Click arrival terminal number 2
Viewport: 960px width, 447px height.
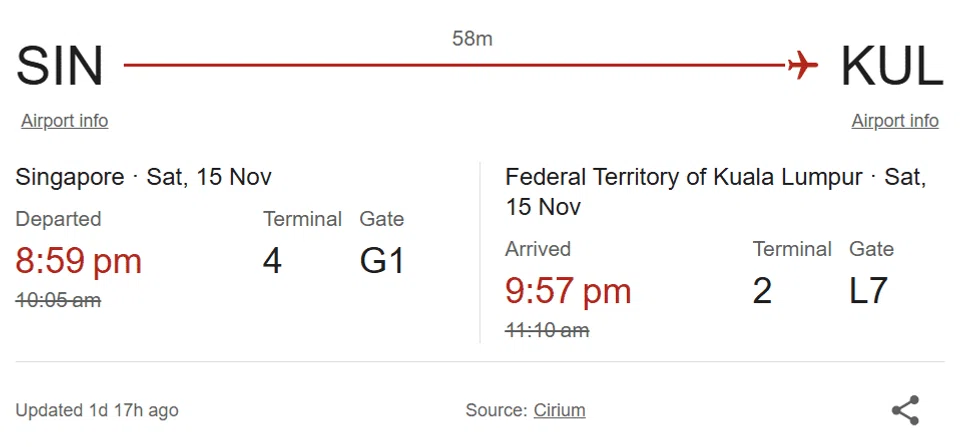coord(762,292)
